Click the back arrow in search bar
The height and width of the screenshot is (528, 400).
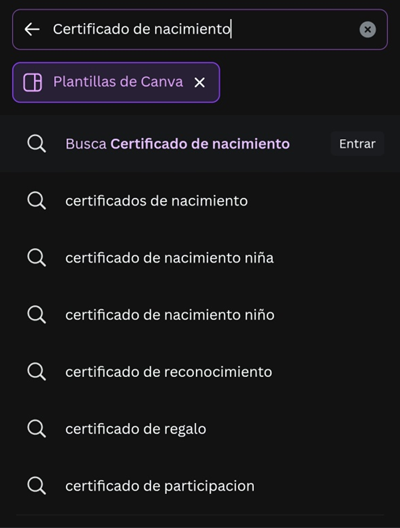pyautogui.click(x=32, y=29)
